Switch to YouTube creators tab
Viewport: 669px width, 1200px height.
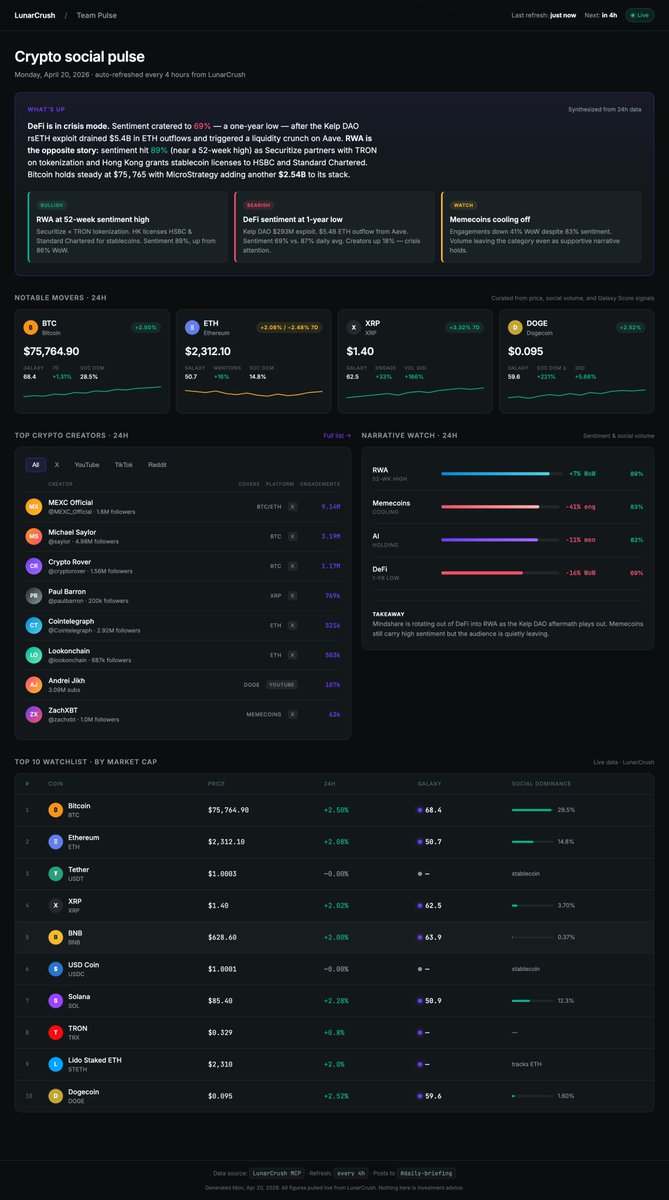tap(87, 465)
